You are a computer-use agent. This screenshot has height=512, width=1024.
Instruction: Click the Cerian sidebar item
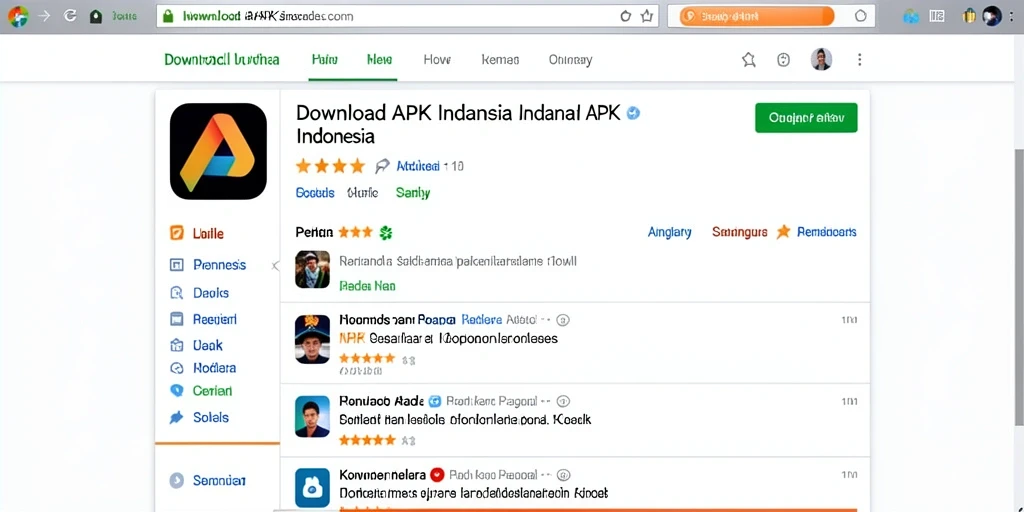pyautogui.click(x=200, y=391)
